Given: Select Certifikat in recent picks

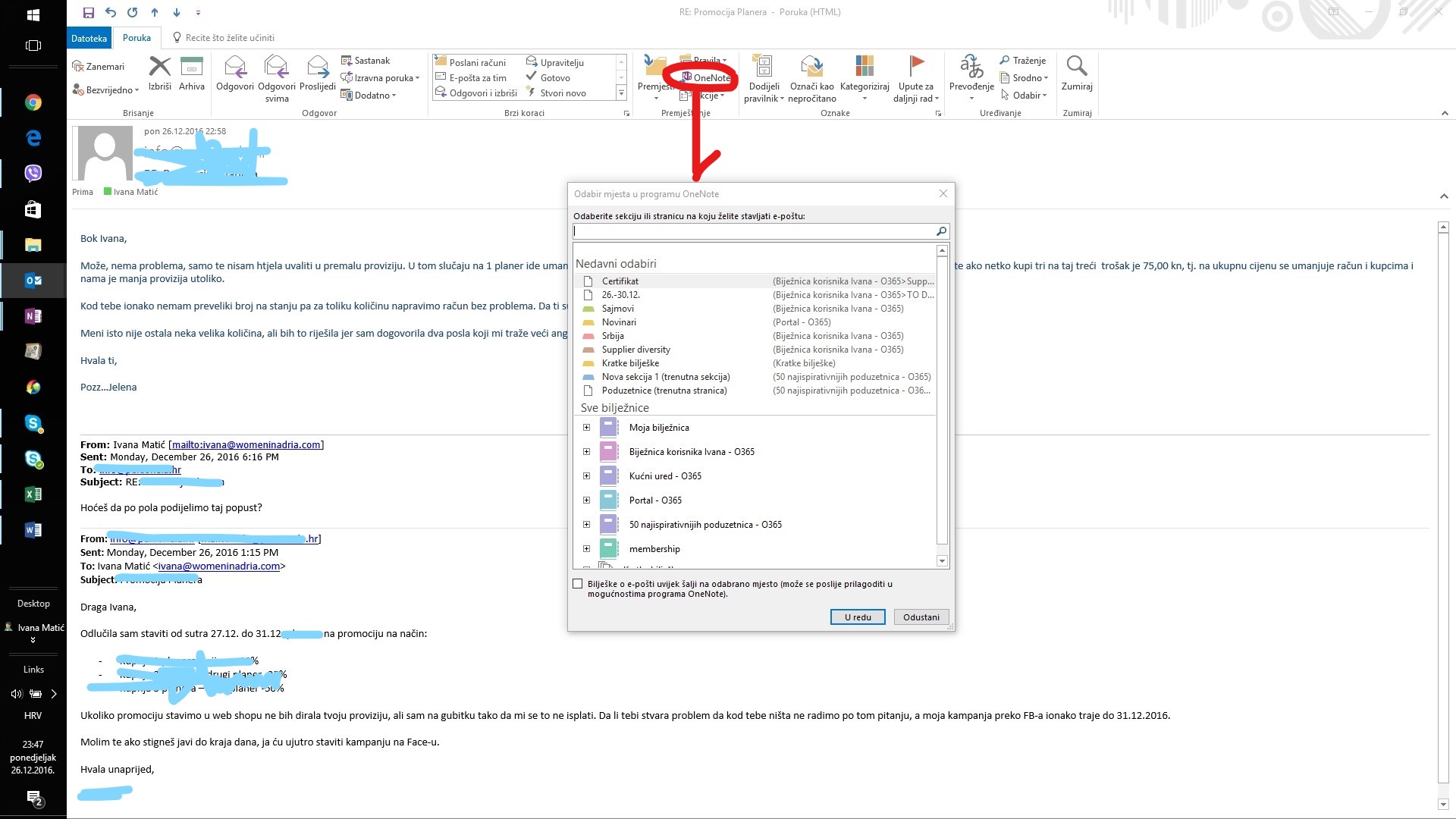Looking at the screenshot, I should coord(756,281).
